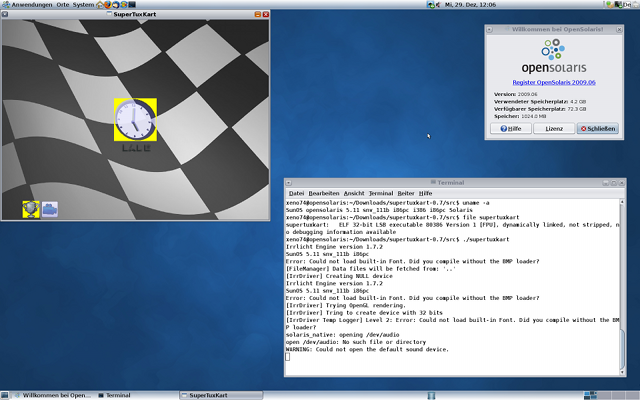Image resolution: width=640 pixels, height=400 pixels.
Task: Click the date and time in top panel
Action: 470,4
